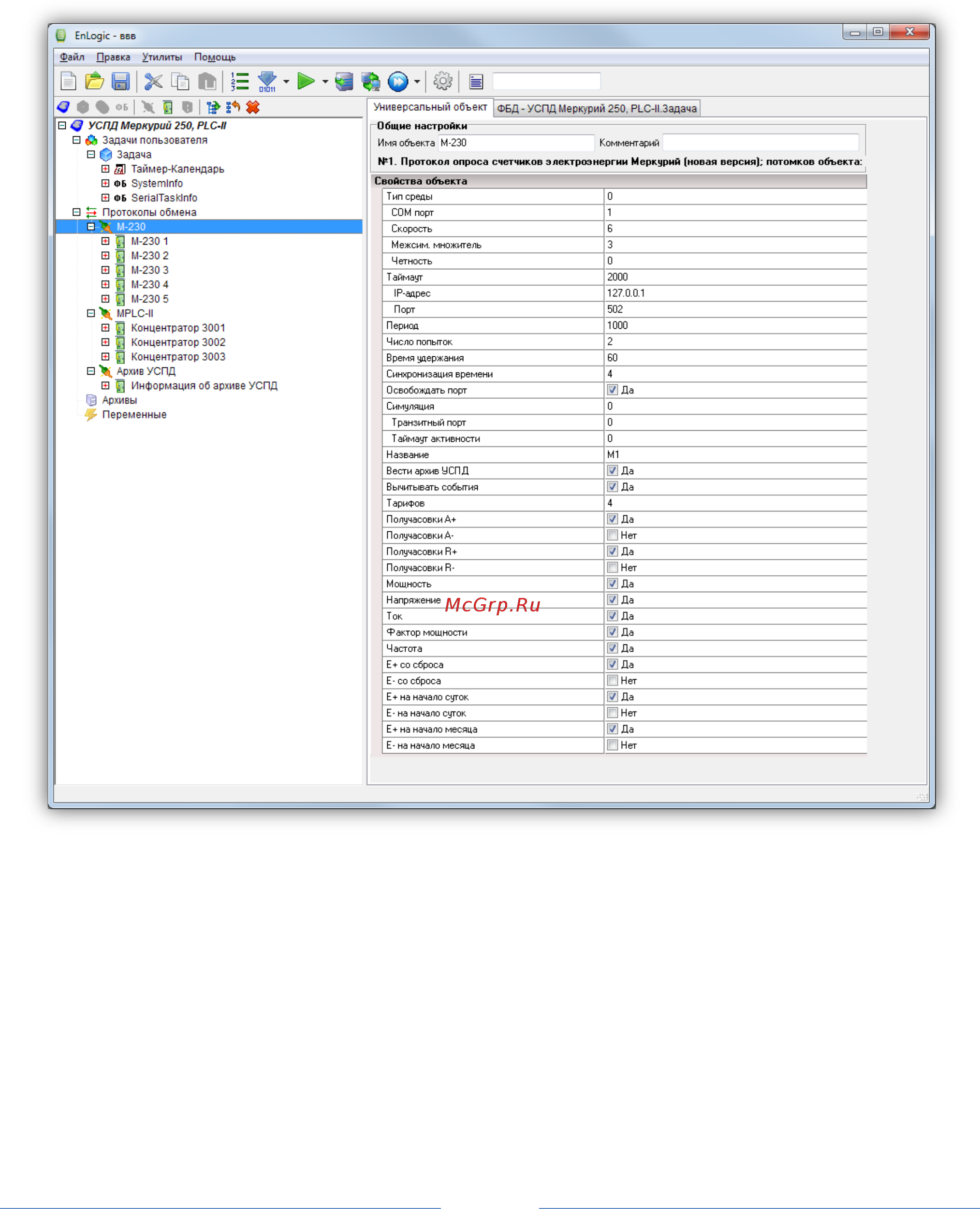Click the grey protocol plug icon in tree toolbar
Image resolution: width=980 pixels, height=1209 pixels.
pyautogui.click(x=148, y=107)
